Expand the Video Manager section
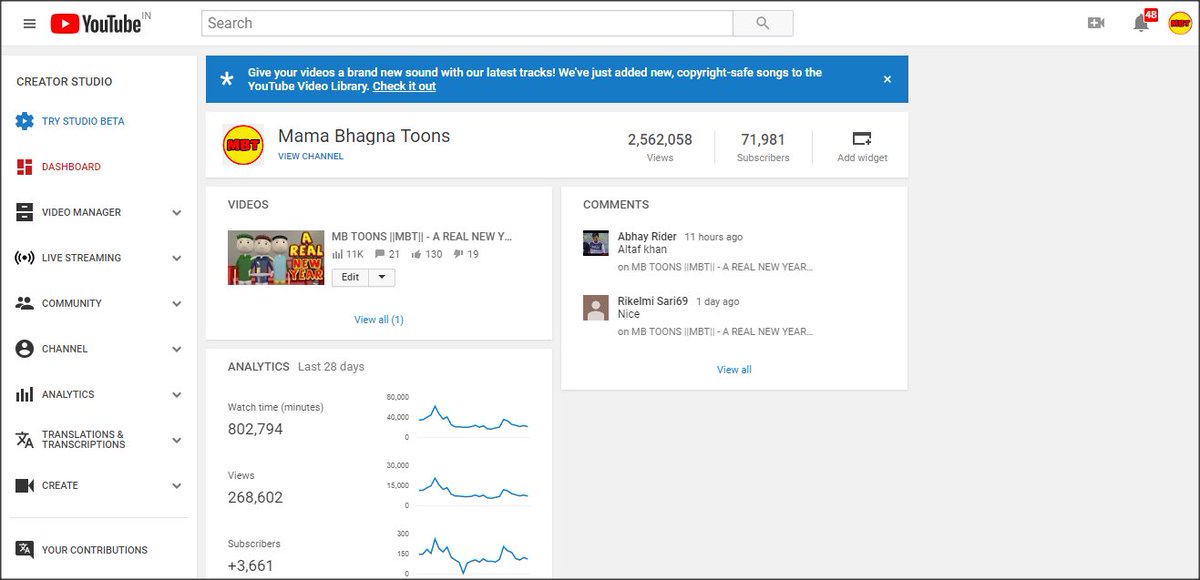Image resolution: width=1200 pixels, height=580 pixels. [177, 213]
